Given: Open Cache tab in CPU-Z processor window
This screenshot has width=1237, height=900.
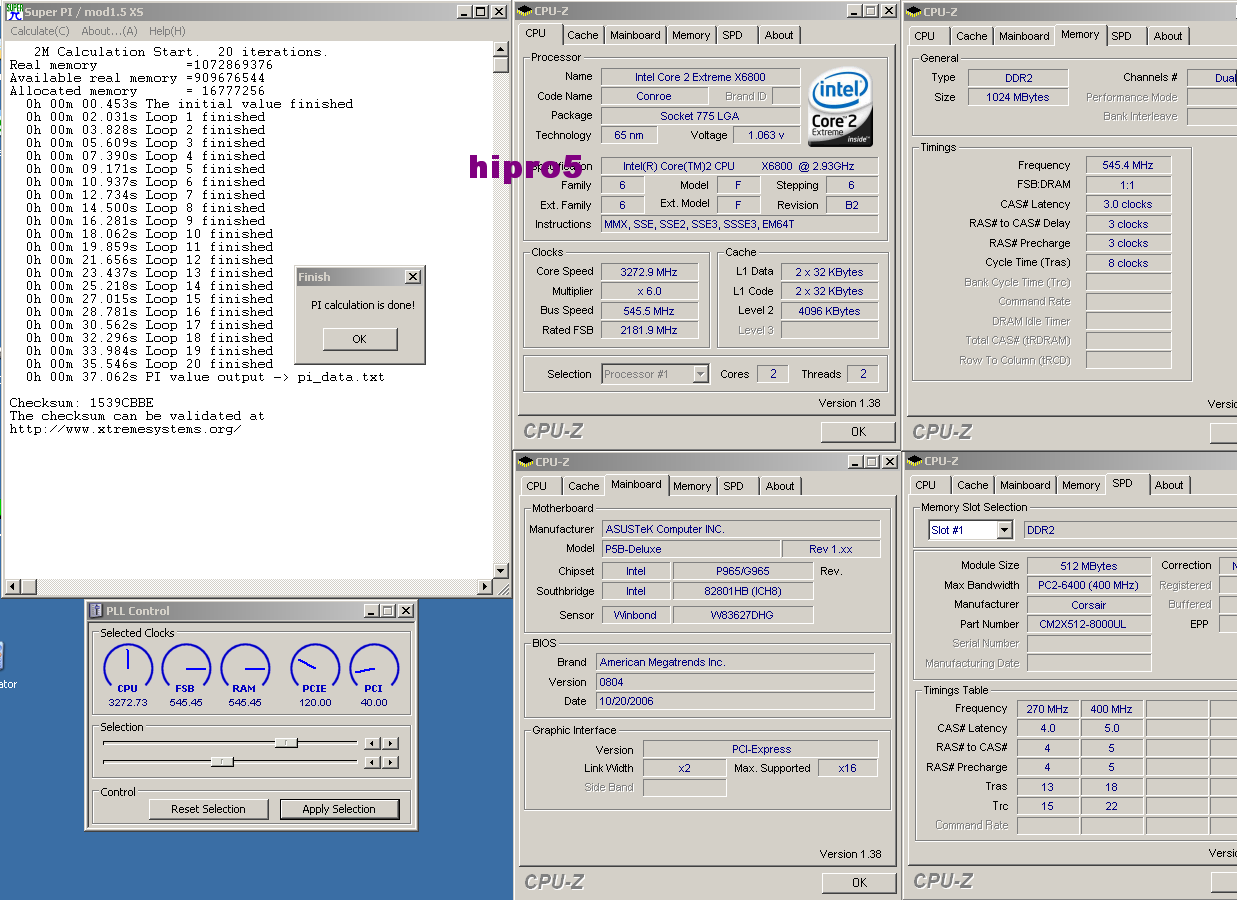Looking at the screenshot, I should (x=582, y=35).
